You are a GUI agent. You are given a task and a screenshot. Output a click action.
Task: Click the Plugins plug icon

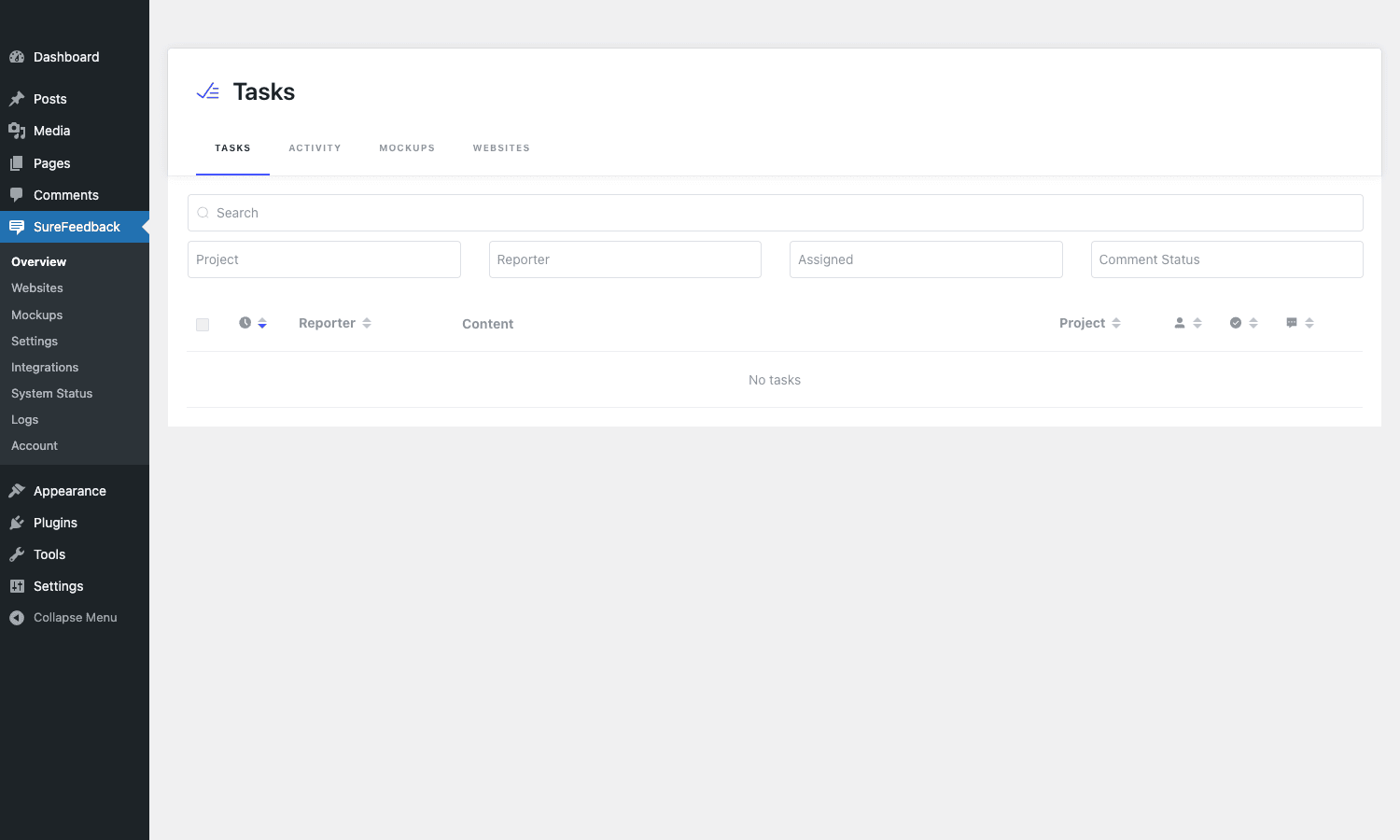(x=17, y=523)
